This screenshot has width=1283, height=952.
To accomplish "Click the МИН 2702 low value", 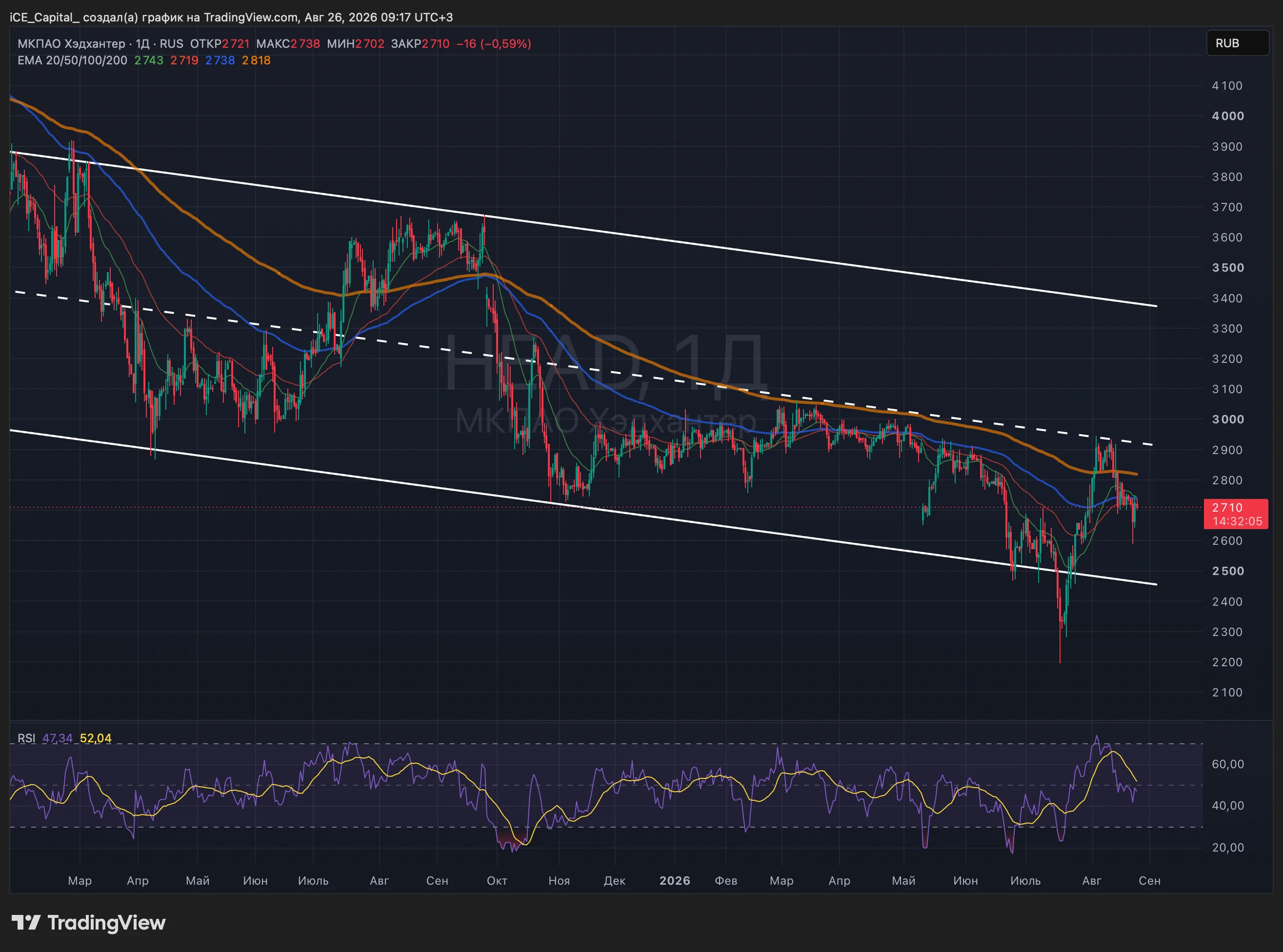I will click(355, 44).
